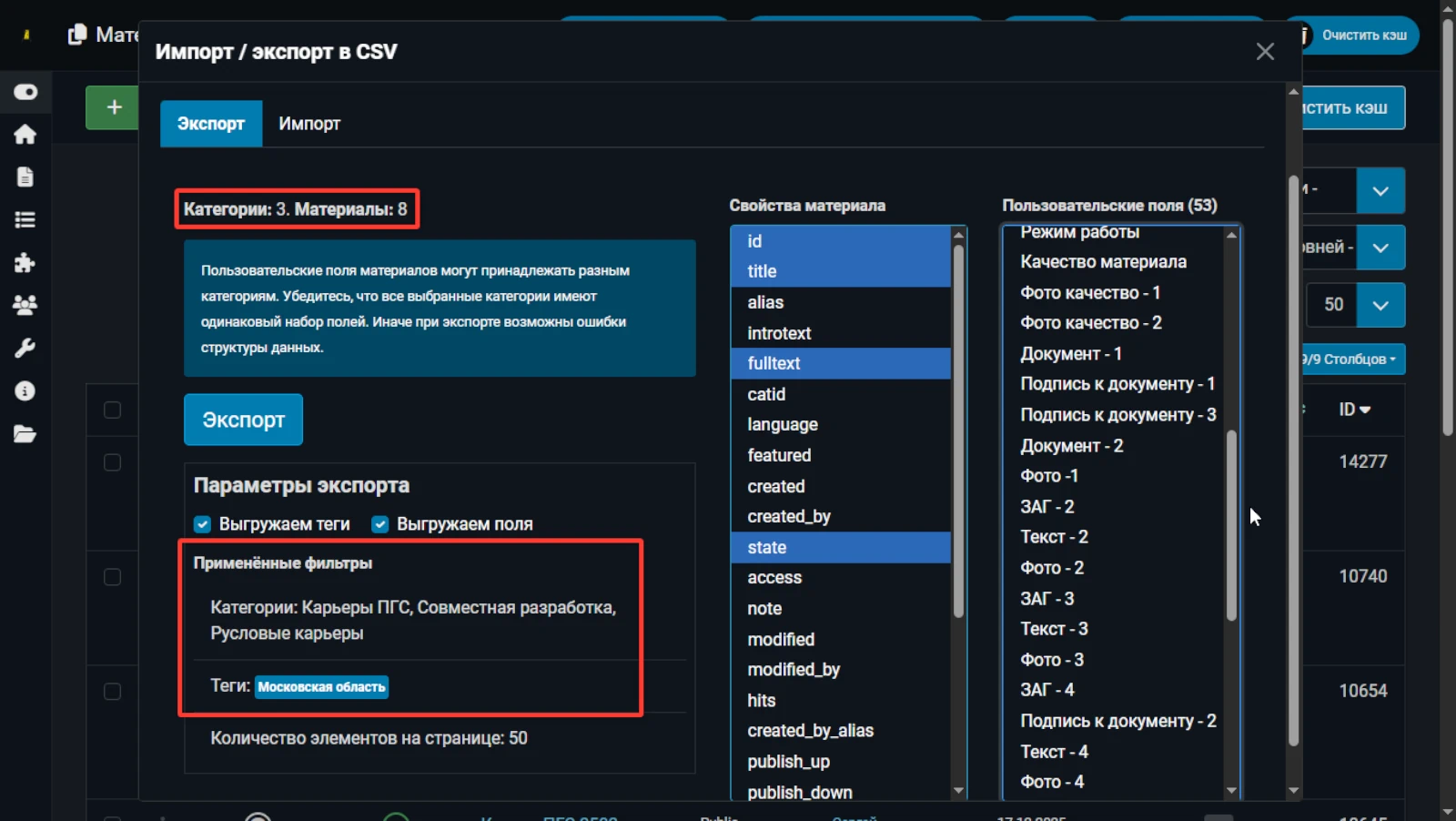This screenshot has height=821, width=1456.
Task: Open the menus list sidebar icon
Action: [25, 220]
